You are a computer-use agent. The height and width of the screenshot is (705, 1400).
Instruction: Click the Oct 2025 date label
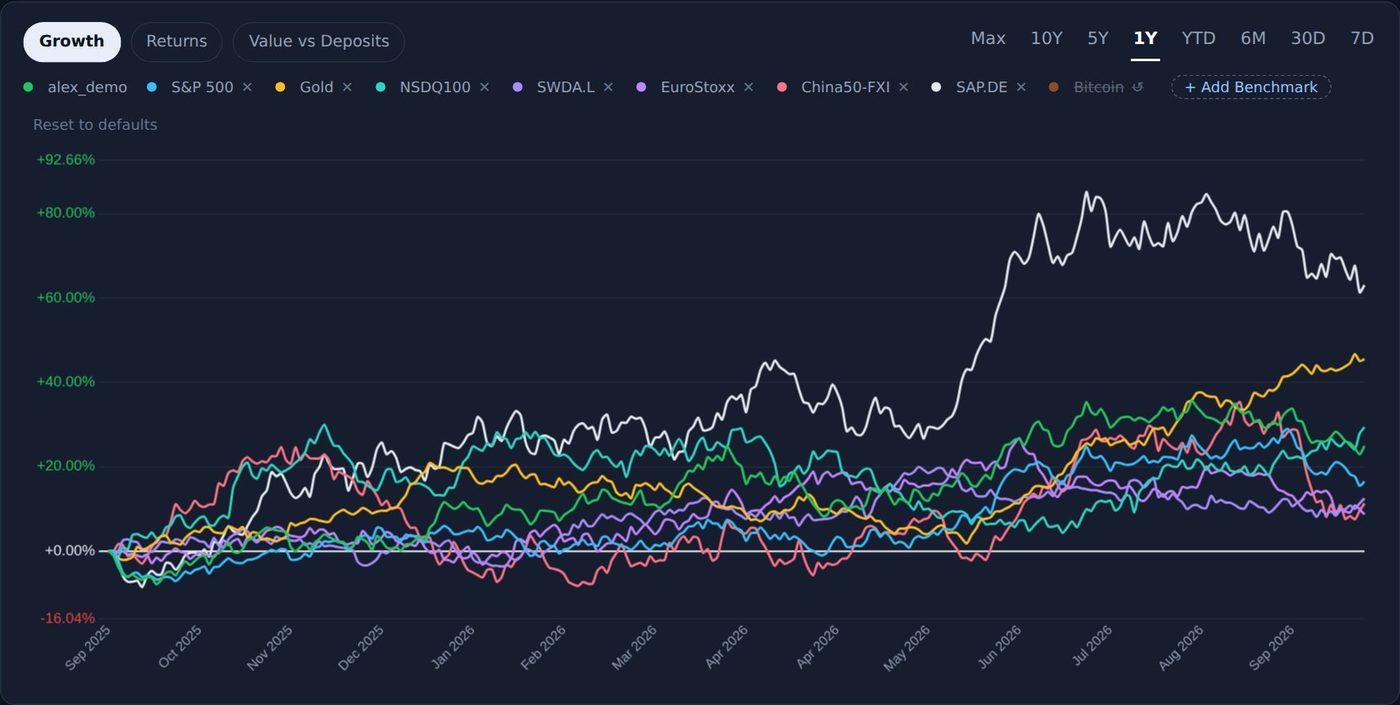(x=179, y=647)
